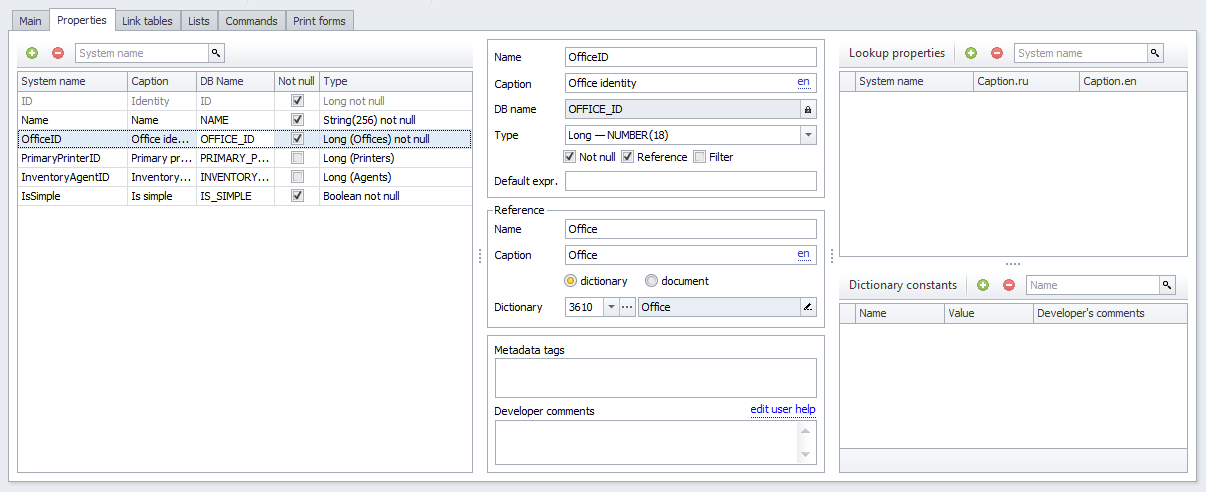Screen dimensions: 1206x492
Task: Uncheck the Reference checkbox
Action: tap(628, 157)
